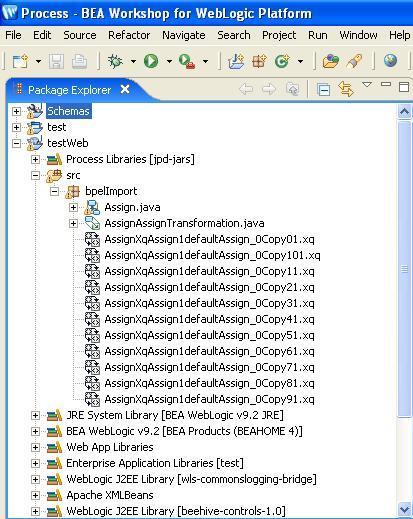This screenshot has height=519, width=413.
Task: Maximize the Package Explorer view
Action: coord(404,87)
